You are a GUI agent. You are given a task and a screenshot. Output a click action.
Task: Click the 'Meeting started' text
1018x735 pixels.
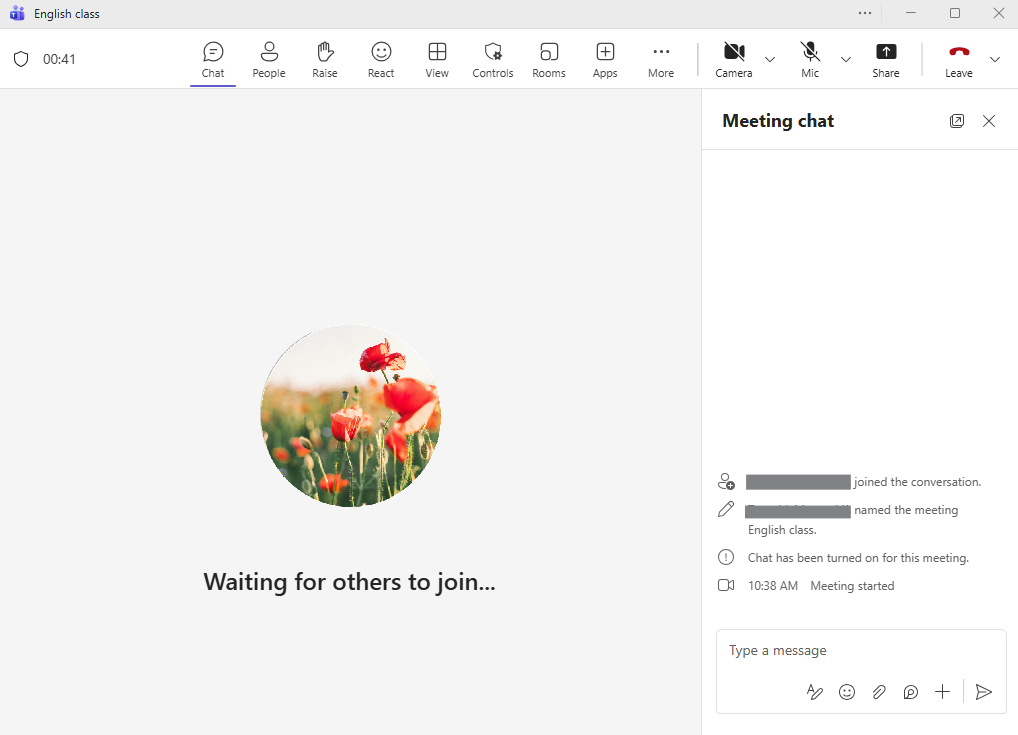pyautogui.click(x=852, y=586)
